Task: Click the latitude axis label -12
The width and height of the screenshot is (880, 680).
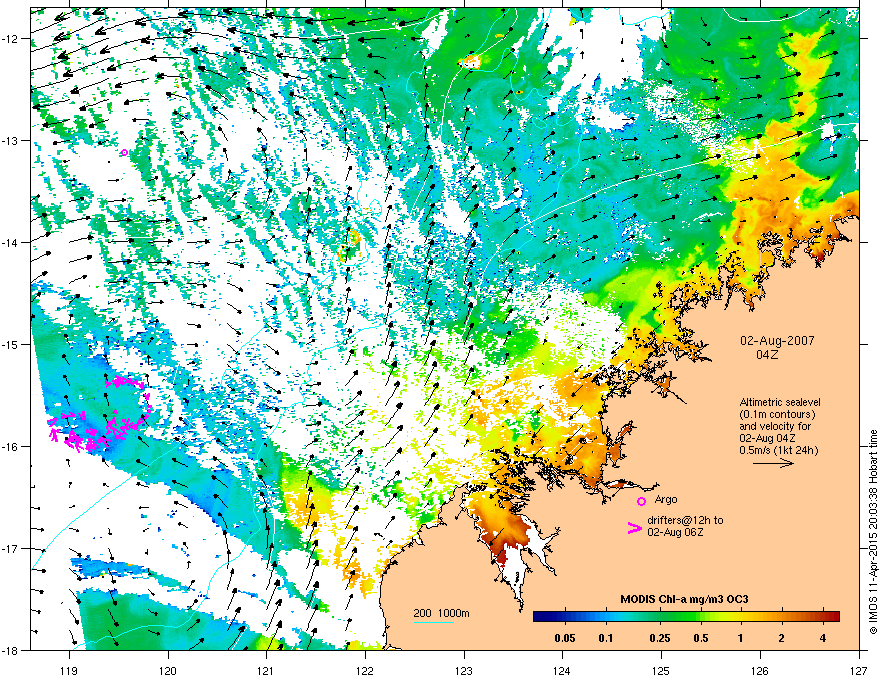Action: click(10, 39)
